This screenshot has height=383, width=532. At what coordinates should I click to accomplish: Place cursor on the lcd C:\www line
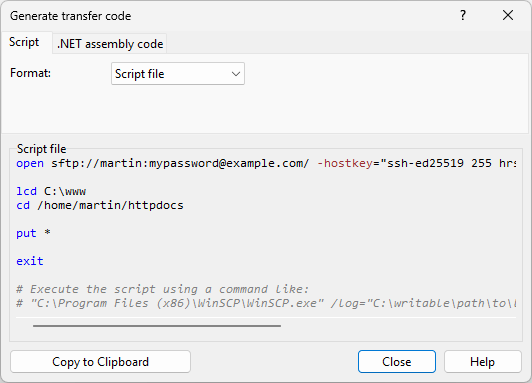click(x=51, y=191)
